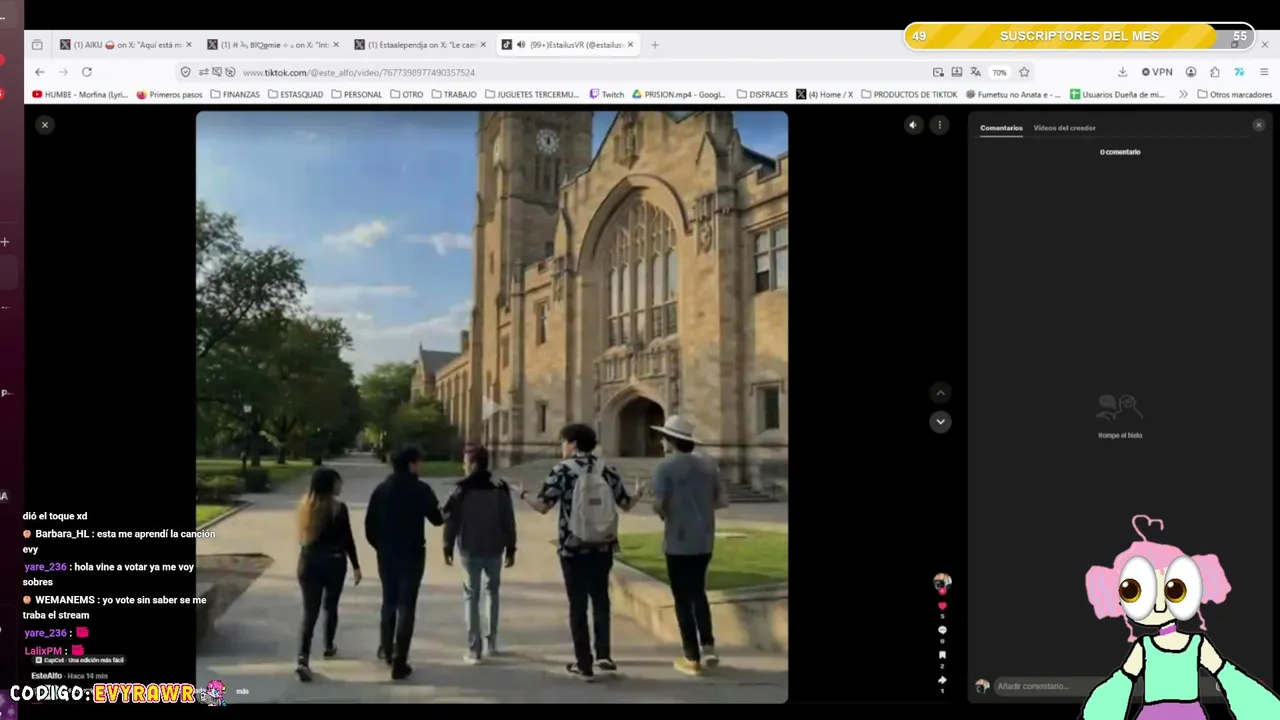The image size is (1280, 720).
Task: Open the ESTASQUAD bookmarks folder
Action: (x=295, y=95)
